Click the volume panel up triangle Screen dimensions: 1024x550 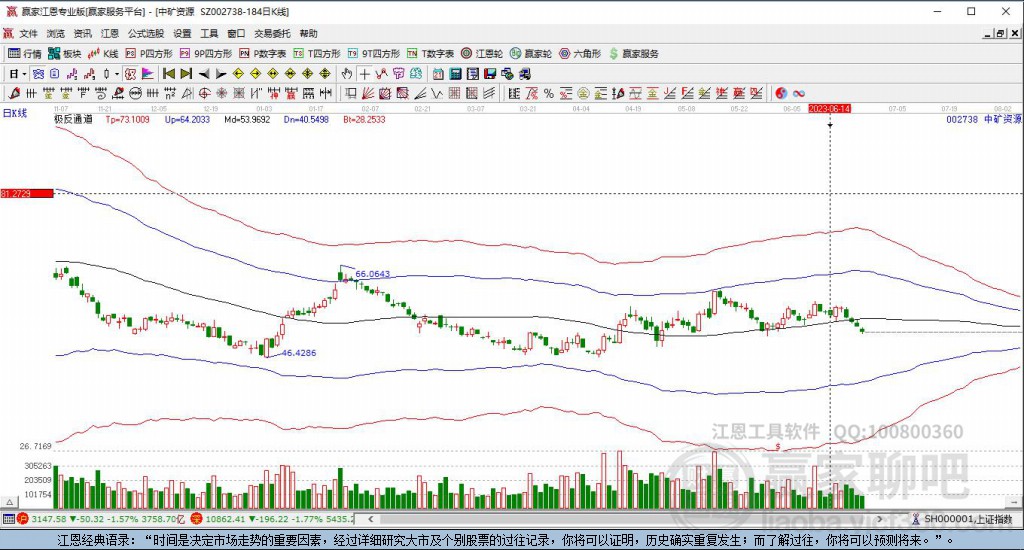pos(9,502)
